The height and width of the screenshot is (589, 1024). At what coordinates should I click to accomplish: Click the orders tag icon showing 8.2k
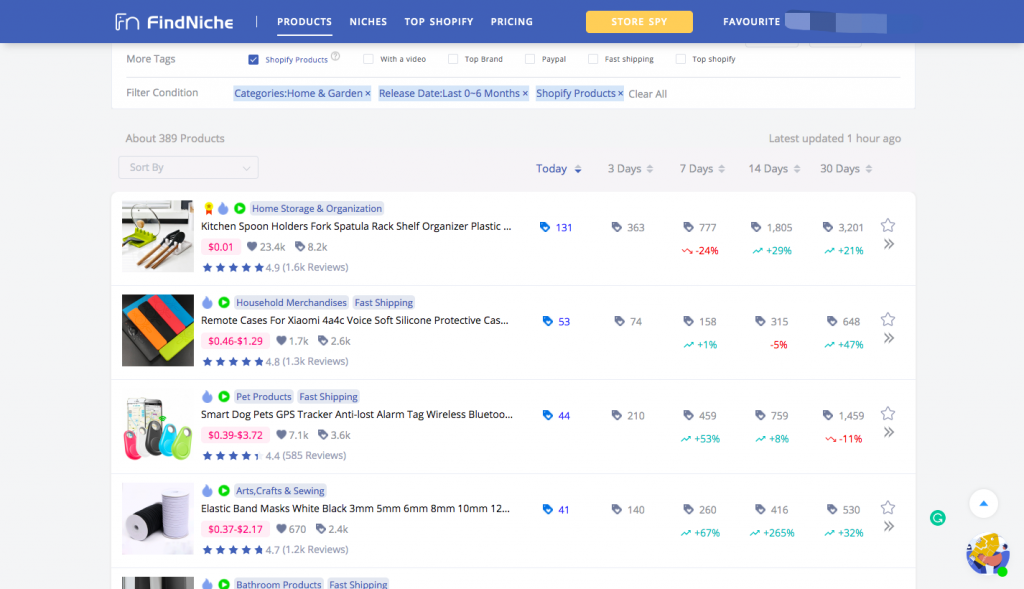(x=300, y=247)
